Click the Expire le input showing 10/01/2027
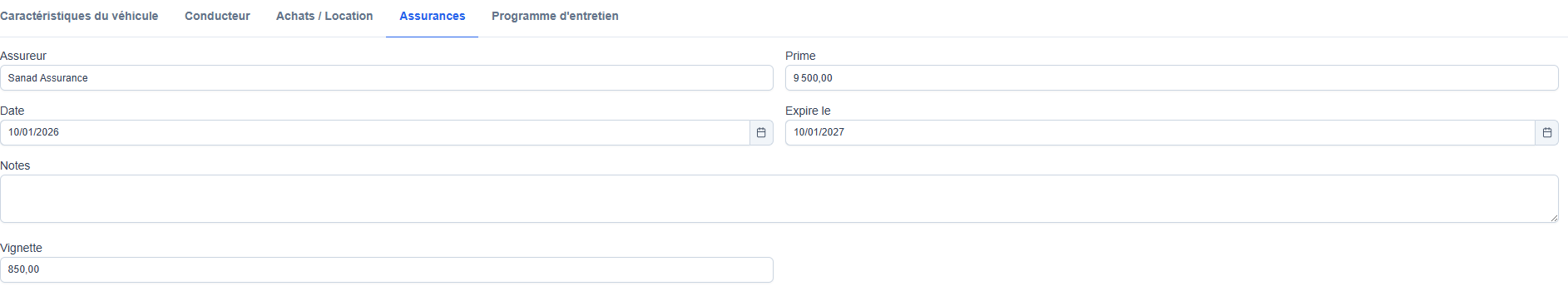 [x=1160, y=132]
